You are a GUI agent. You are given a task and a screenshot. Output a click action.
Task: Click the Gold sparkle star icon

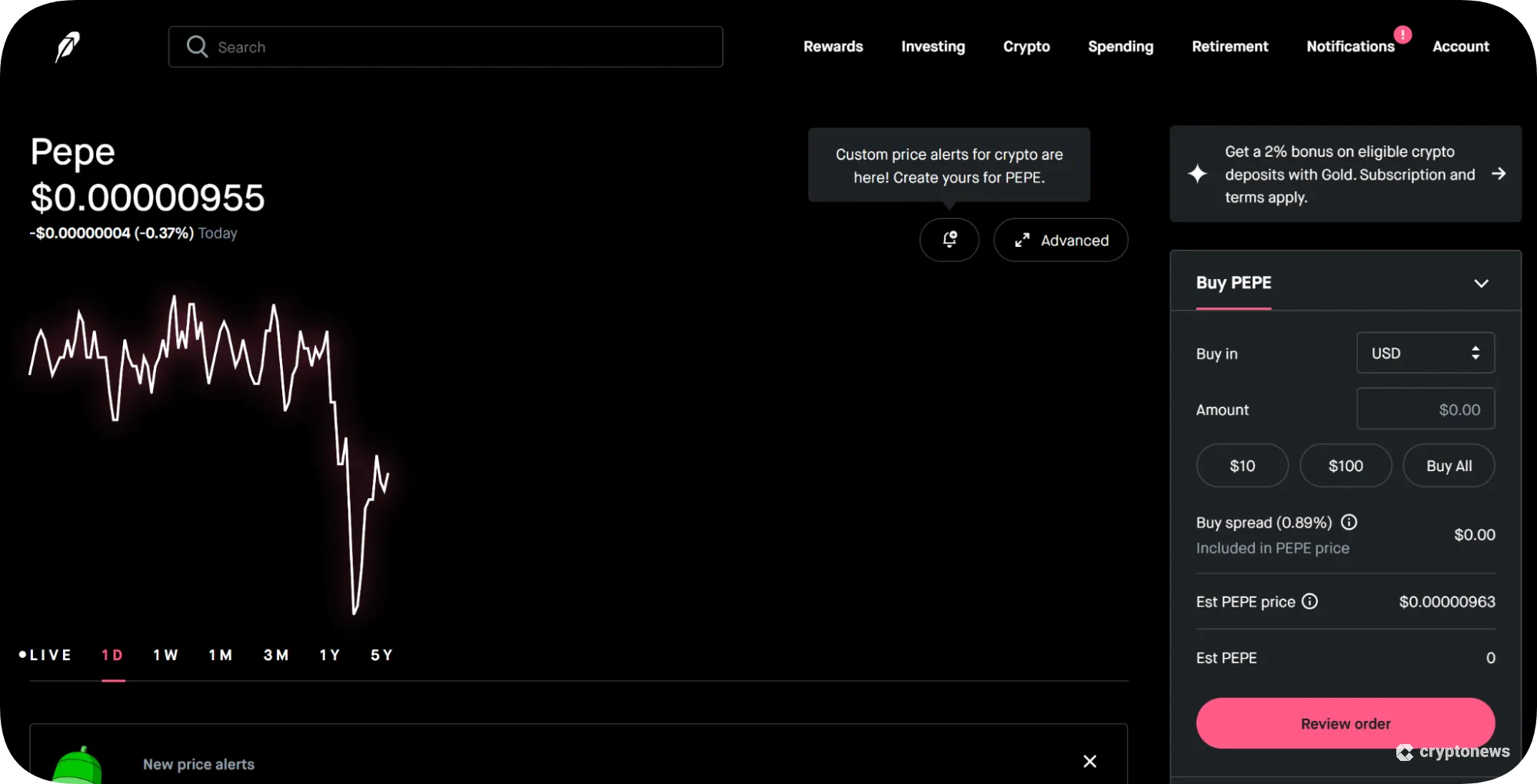[1197, 174]
